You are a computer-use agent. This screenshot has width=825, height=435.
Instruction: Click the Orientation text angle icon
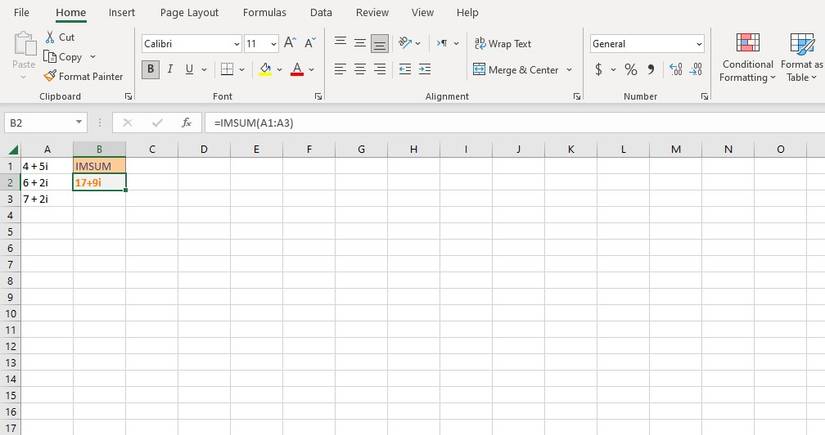click(405, 43)
